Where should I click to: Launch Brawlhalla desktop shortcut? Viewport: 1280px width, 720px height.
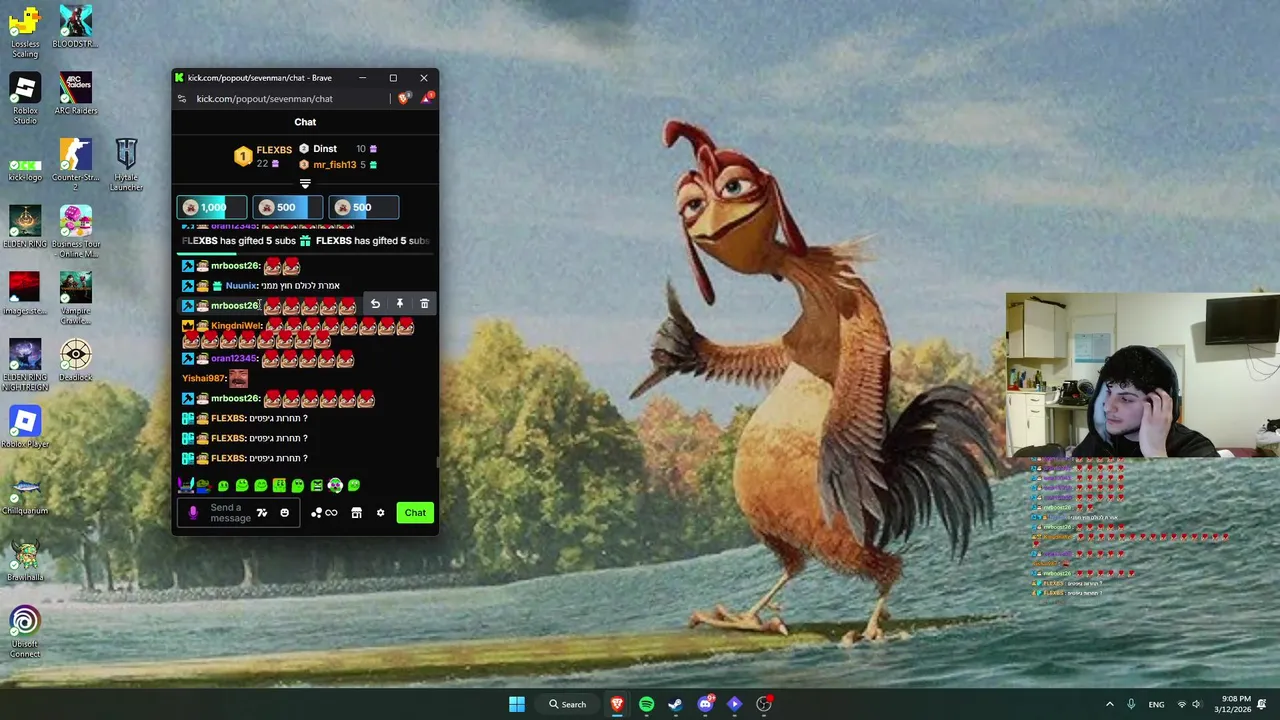(25, 560)
